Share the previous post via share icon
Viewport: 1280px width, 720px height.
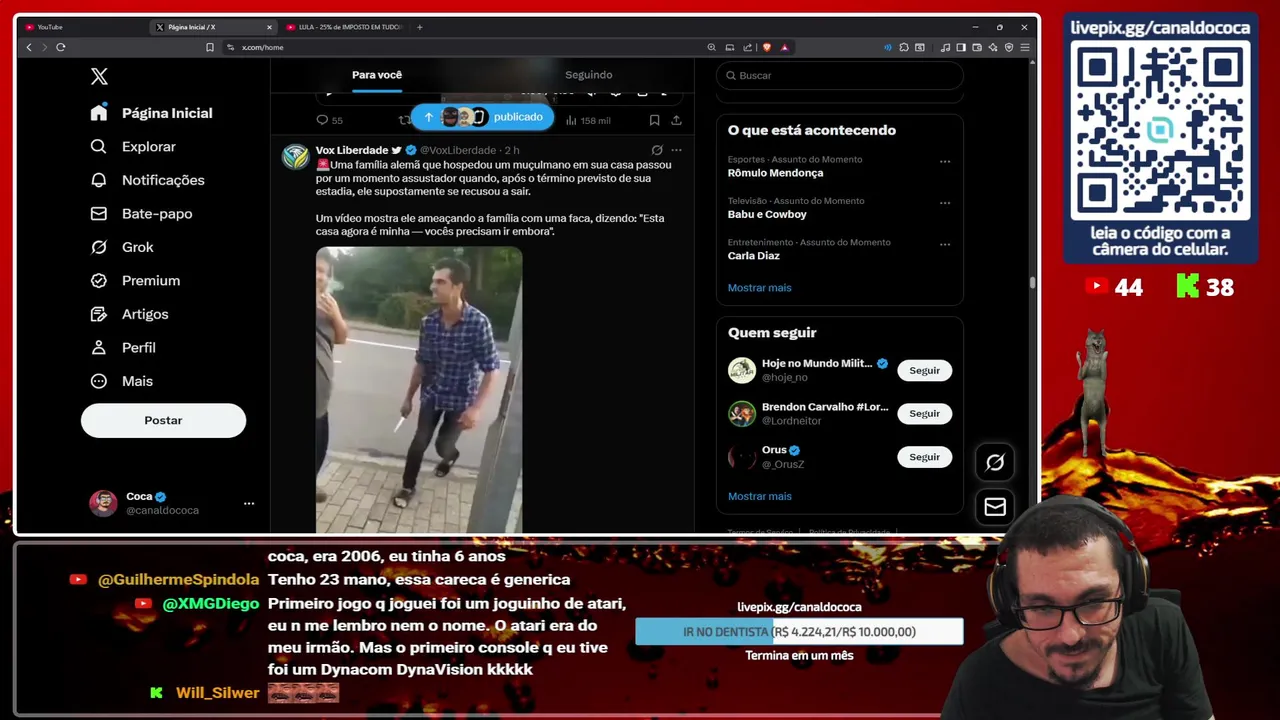(x=676, y=120)
